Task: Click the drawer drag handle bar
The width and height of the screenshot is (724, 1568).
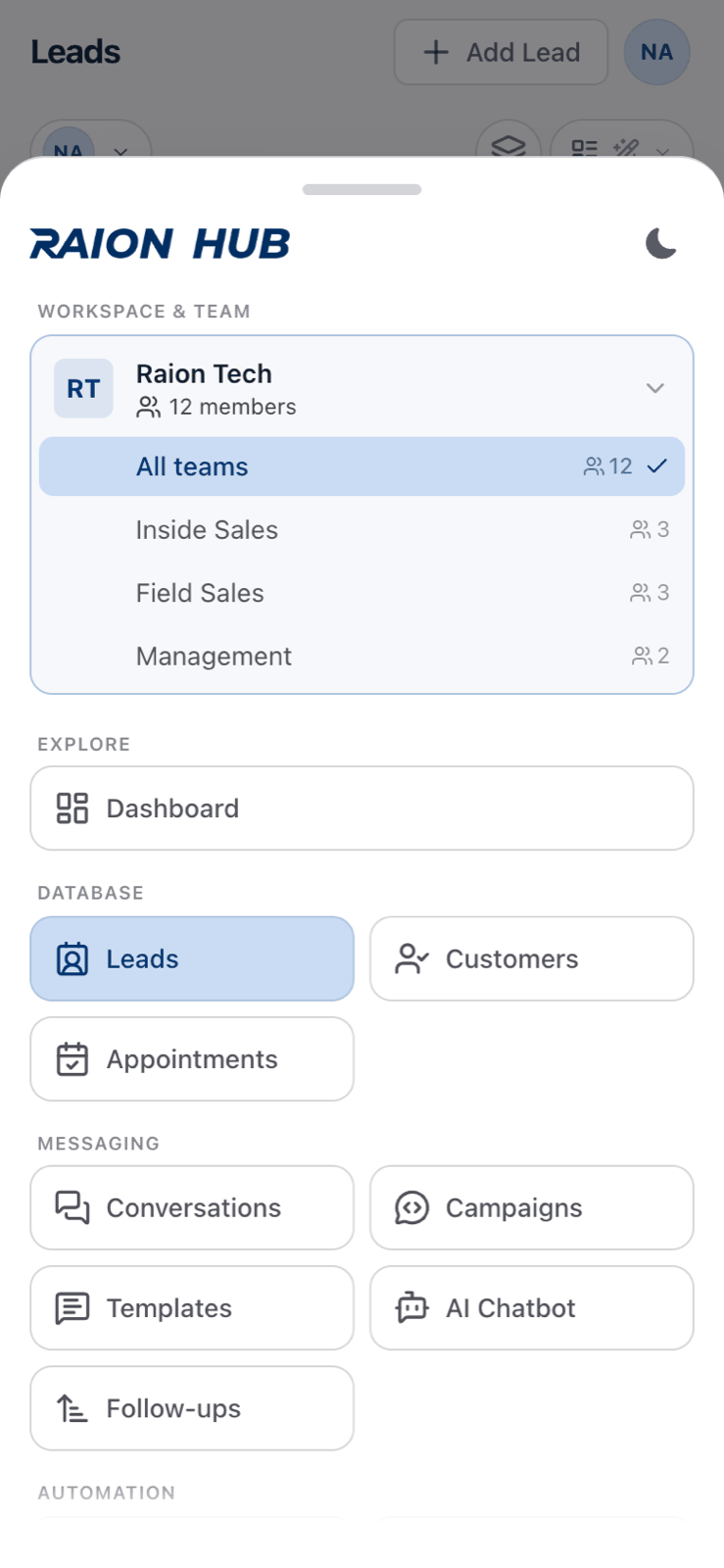Action: click(x=362, y=189)
